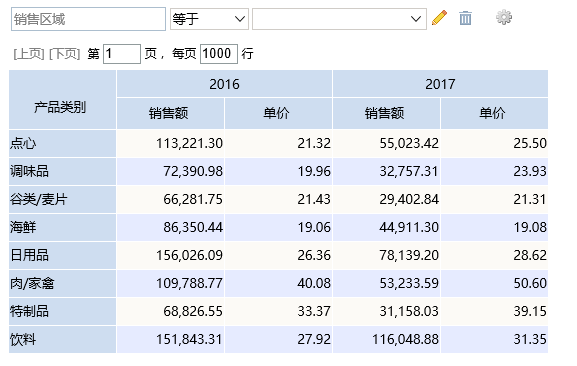The image size is (577, 366).
Task: Click the value 151,843.31
Action: click(190, 339)
